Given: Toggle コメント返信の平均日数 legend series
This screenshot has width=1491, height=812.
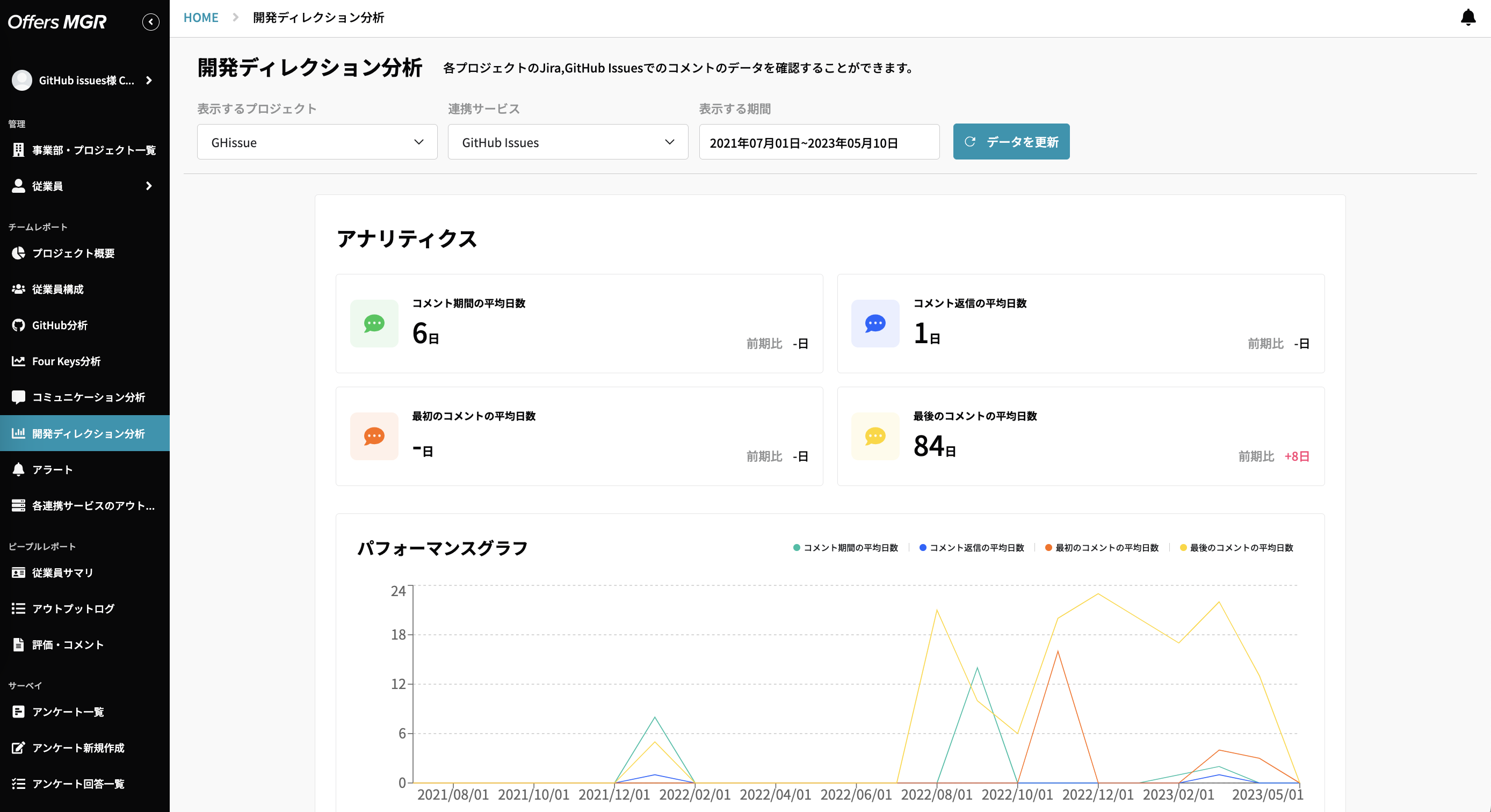Looking at the screenshot, I should click(x=971, y=547).
